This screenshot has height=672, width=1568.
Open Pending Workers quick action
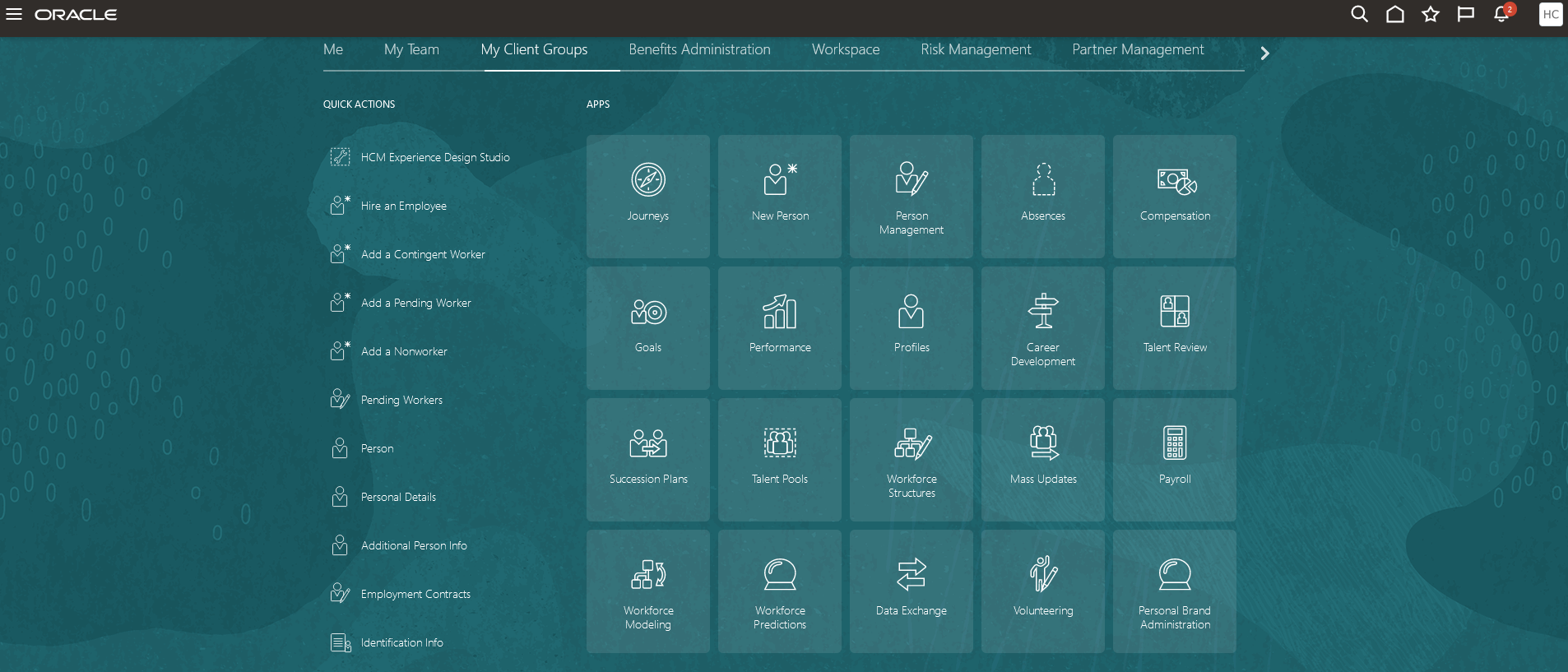[387, 400]
